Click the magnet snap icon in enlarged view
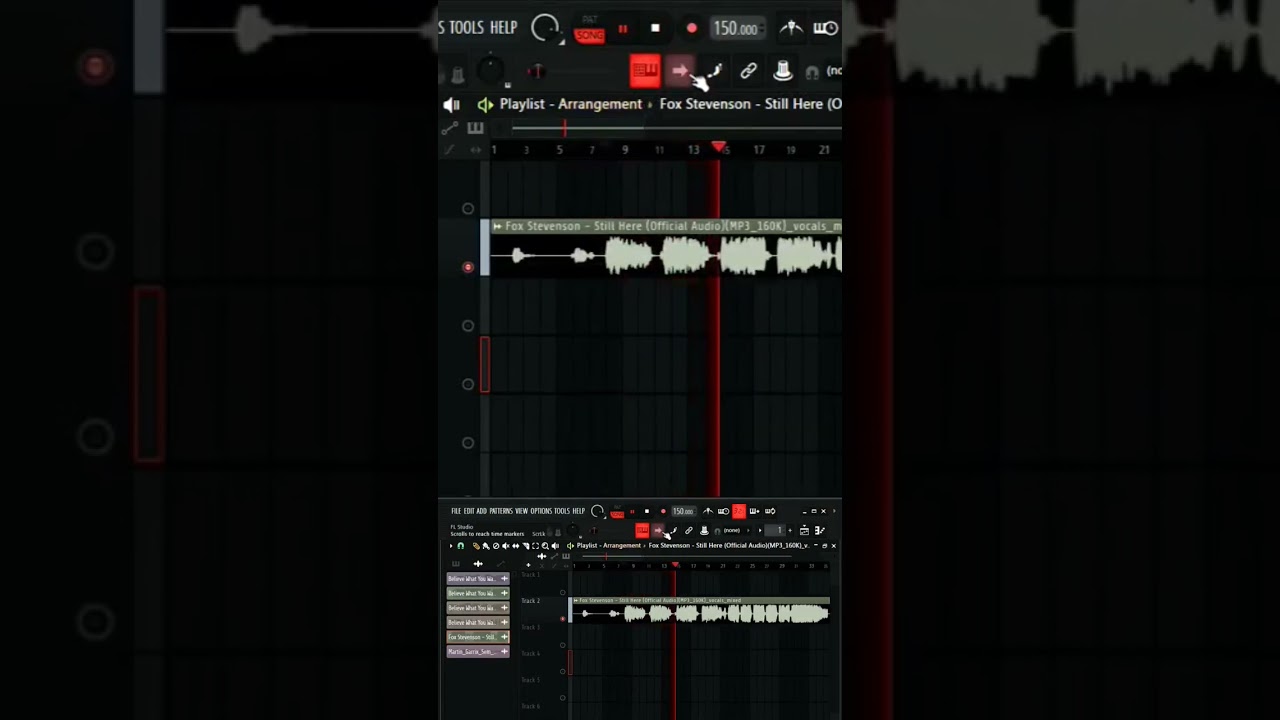The width and height of the screenshot is (1280, 720). click(812, 72)
